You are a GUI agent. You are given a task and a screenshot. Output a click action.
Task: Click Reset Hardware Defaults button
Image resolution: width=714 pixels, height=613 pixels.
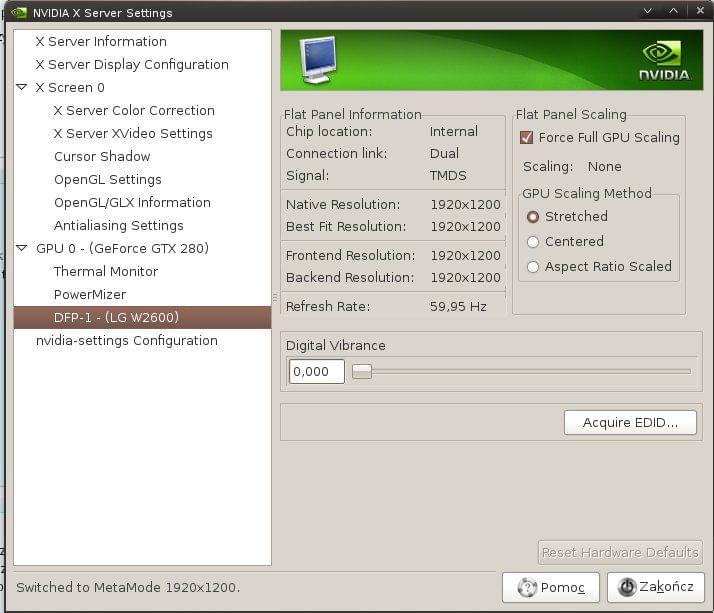620,553
